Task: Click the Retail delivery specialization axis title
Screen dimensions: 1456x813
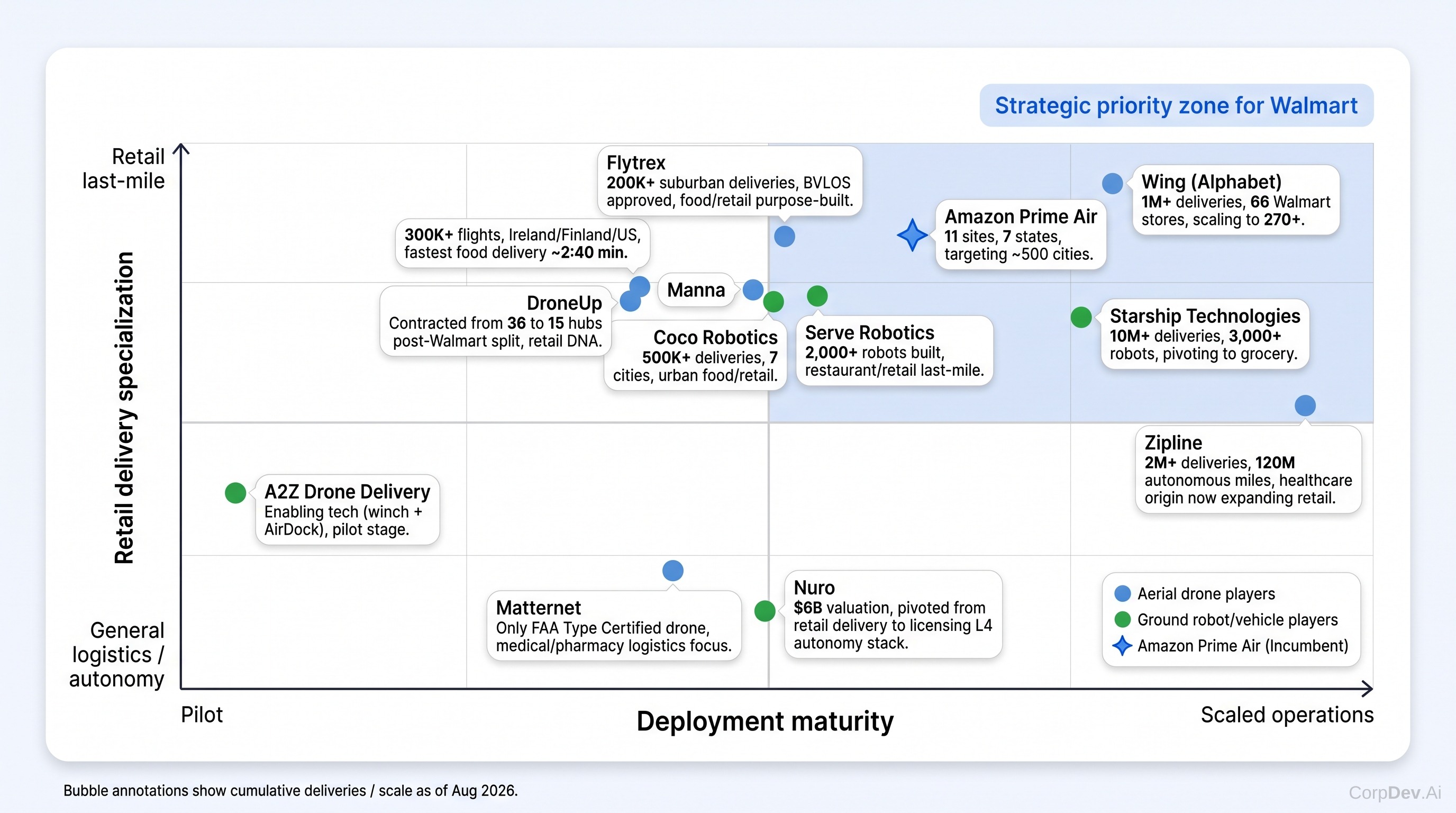Action: (124, 408)
